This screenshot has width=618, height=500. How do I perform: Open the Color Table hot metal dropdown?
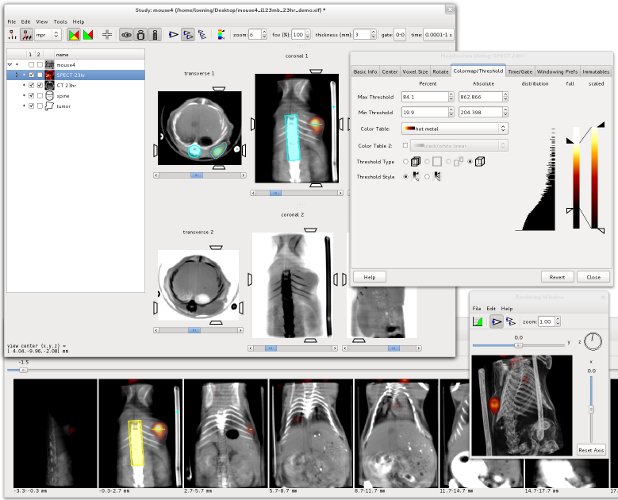coord(454,129)
